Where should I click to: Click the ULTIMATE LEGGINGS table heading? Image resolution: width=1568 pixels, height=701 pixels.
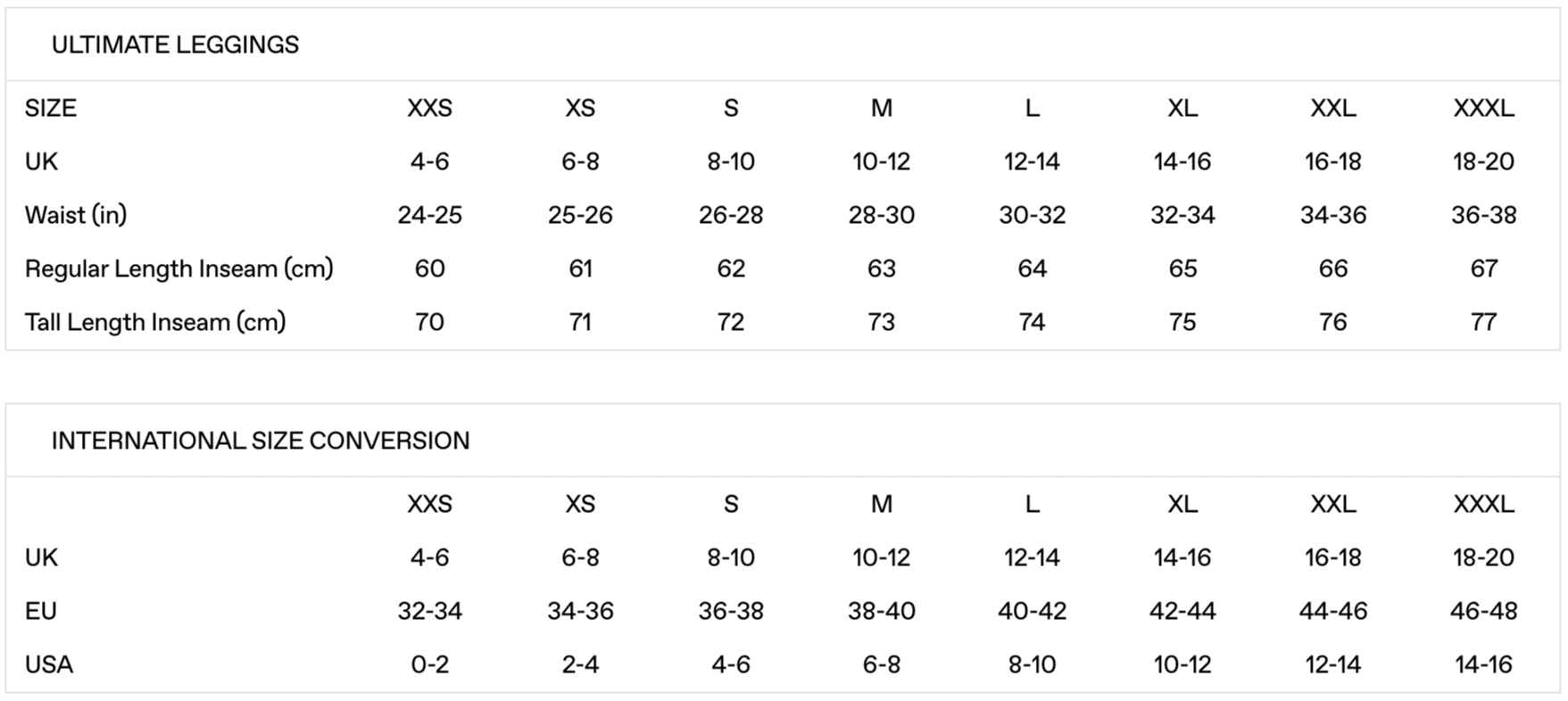coord(175,45)
